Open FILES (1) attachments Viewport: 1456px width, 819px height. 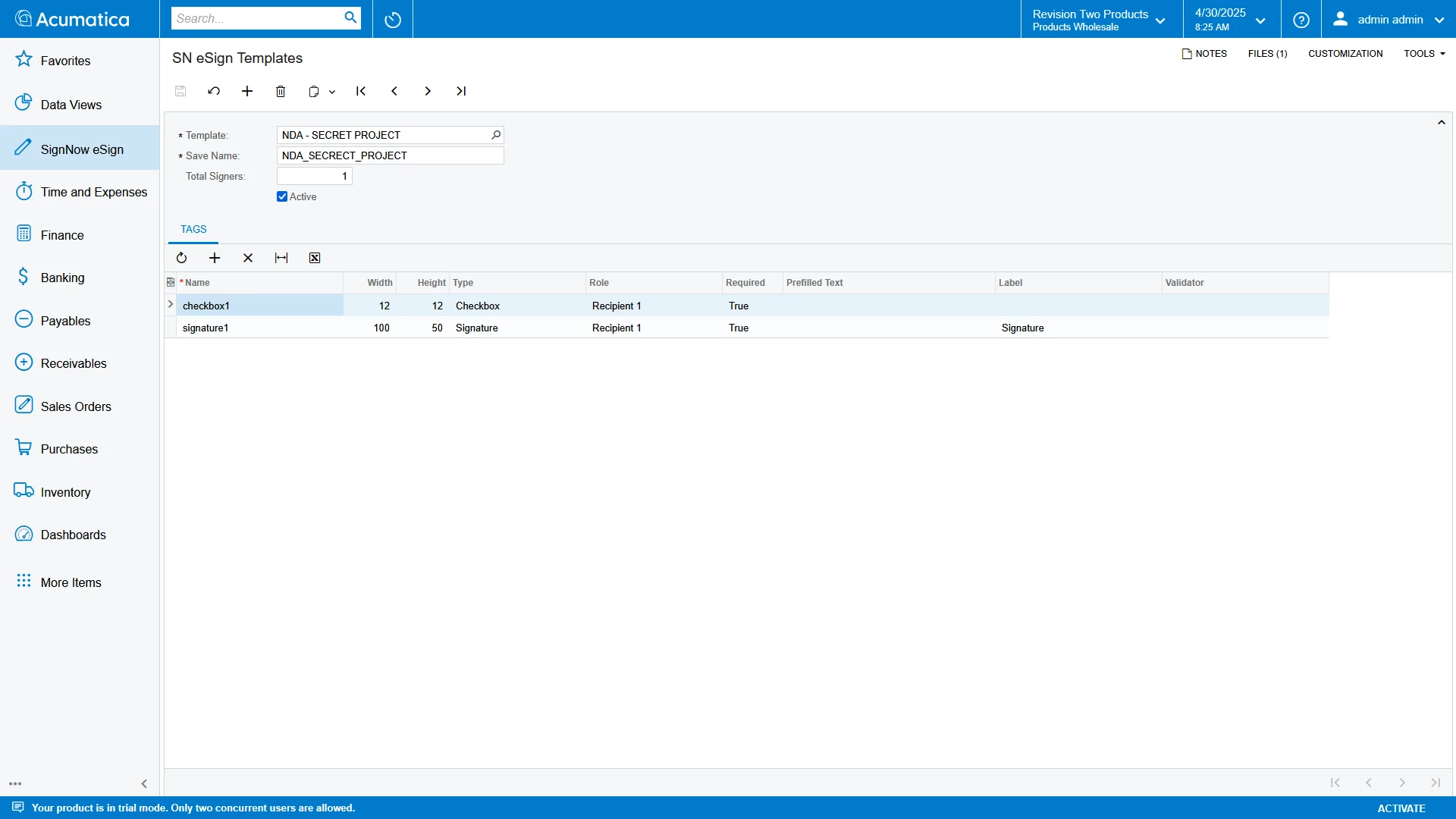pyautogui.click(x=1267, y=53)
